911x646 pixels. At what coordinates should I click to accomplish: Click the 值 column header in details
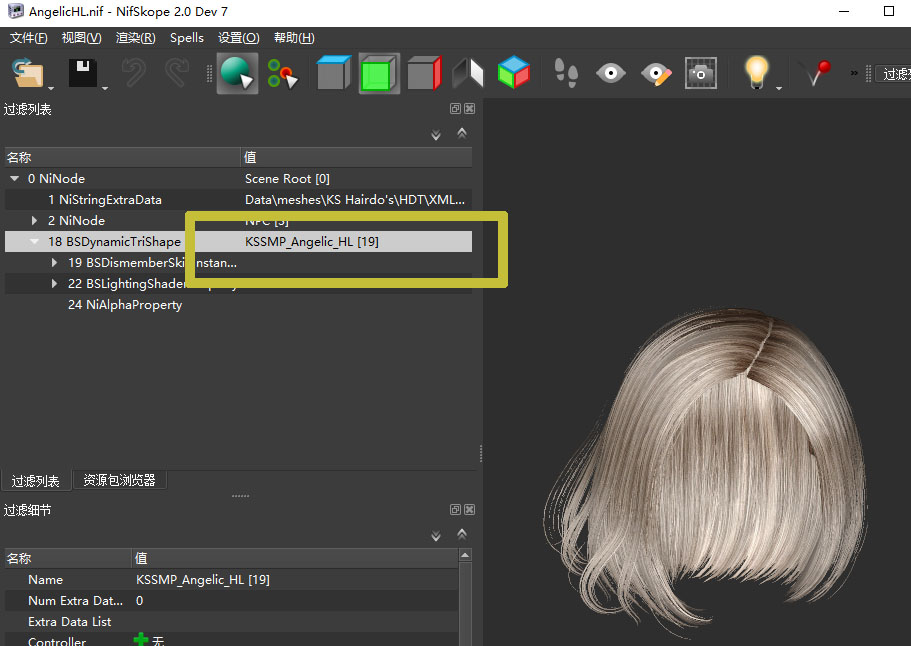pyautogui.click(x=295, y=558)
